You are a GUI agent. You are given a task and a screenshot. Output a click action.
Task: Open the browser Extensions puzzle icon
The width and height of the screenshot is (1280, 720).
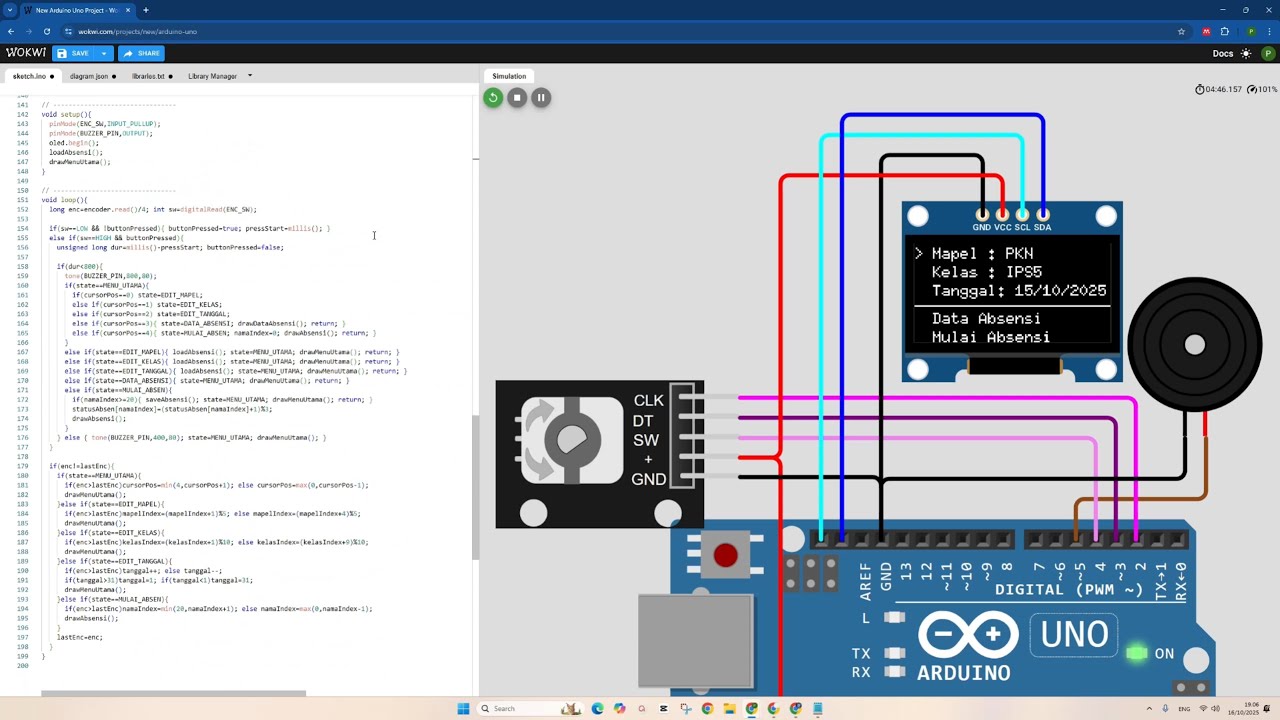1225,31
